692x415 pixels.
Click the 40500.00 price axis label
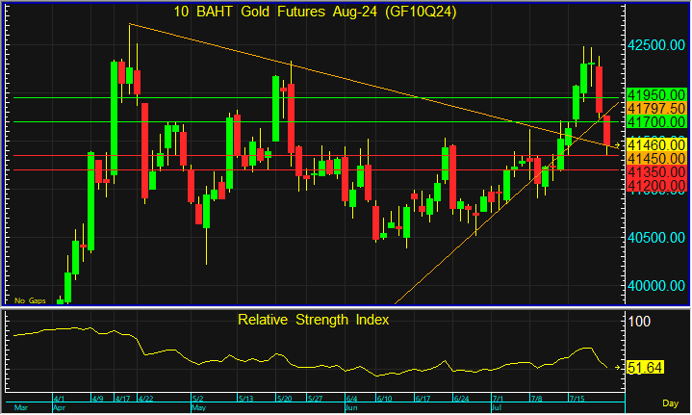pyautogui.click(x=652, y=238)
